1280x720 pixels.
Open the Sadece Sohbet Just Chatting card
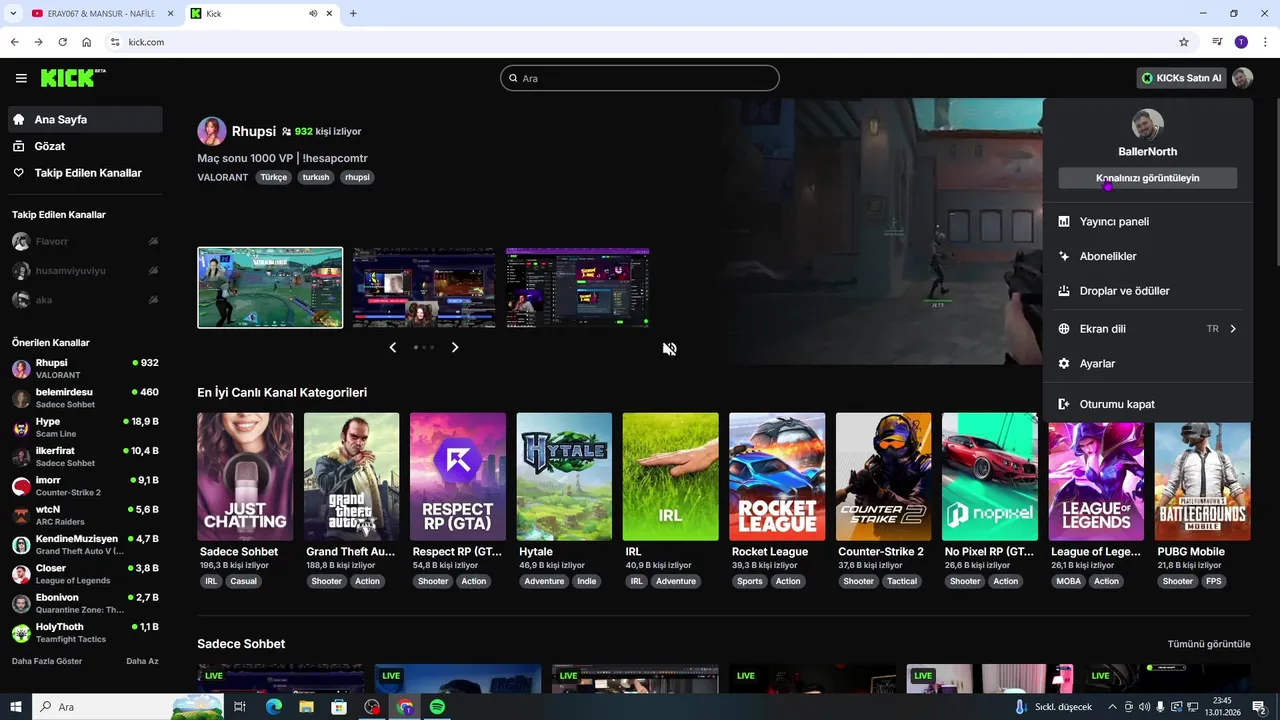[245, 477]
